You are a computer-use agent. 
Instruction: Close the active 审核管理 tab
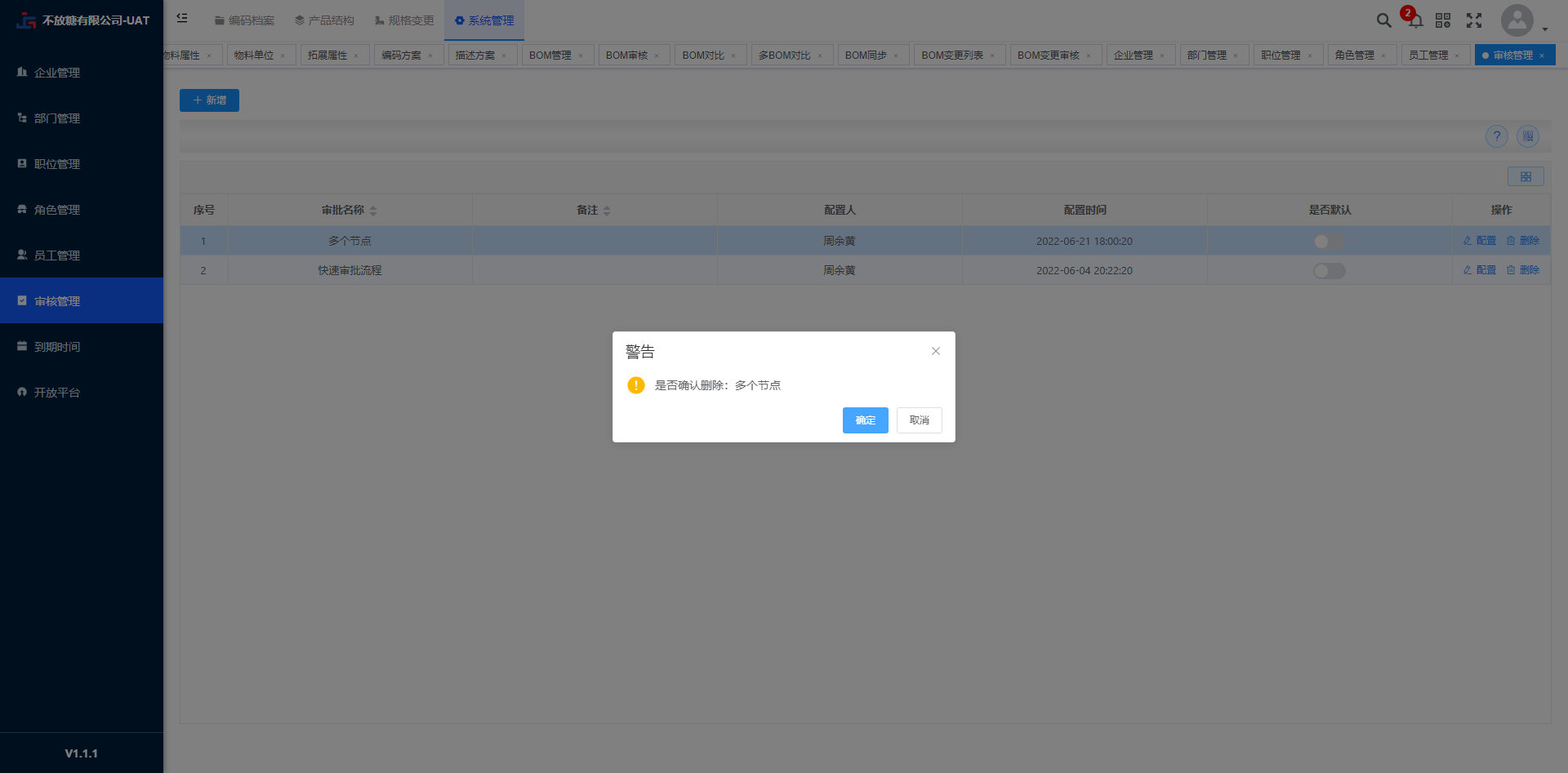[1542, 56]
